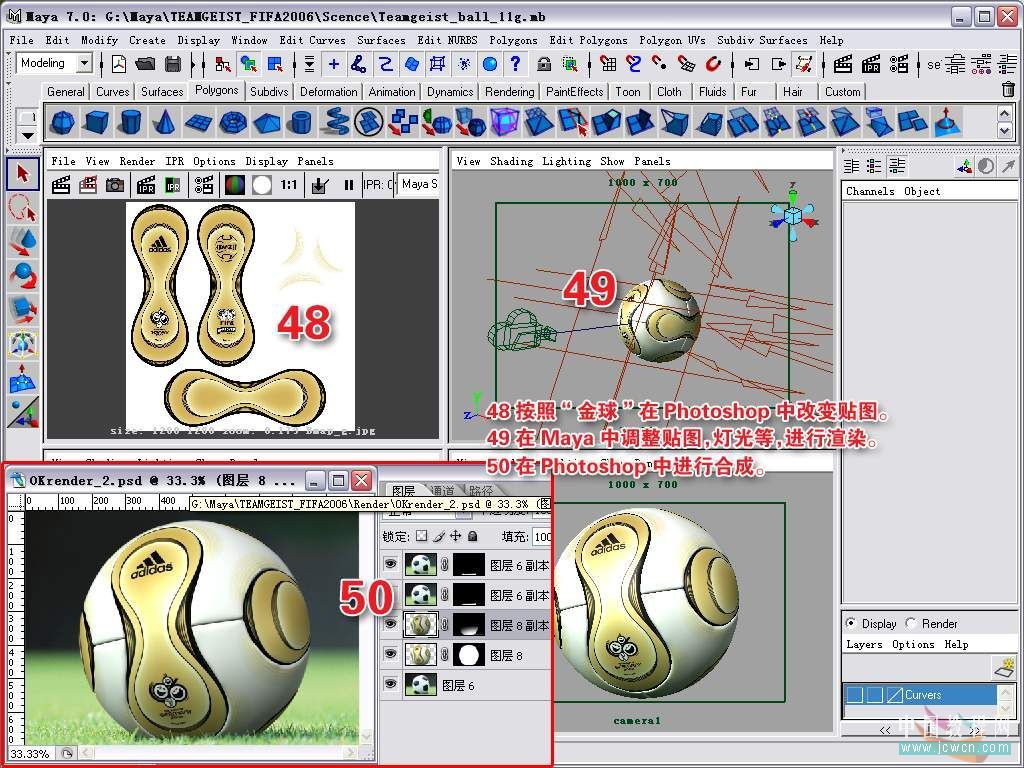
Task: Show alpha channel in Render View
Action: pos(261,185)
